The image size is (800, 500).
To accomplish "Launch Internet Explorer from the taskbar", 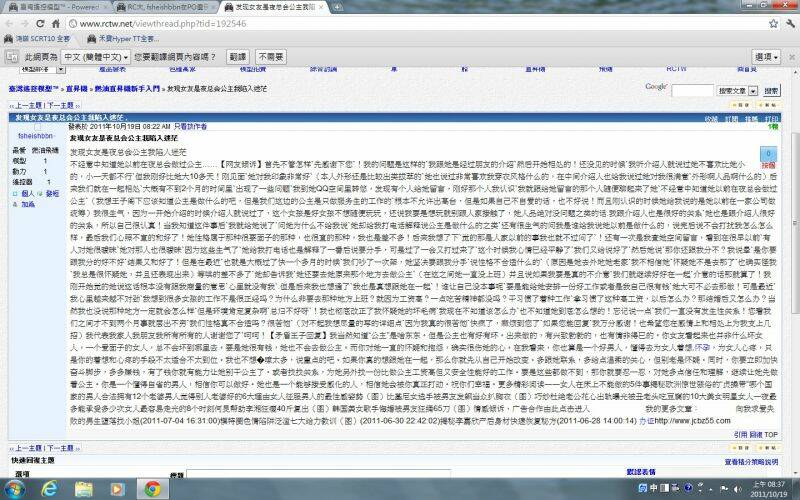I will point(49,489).
